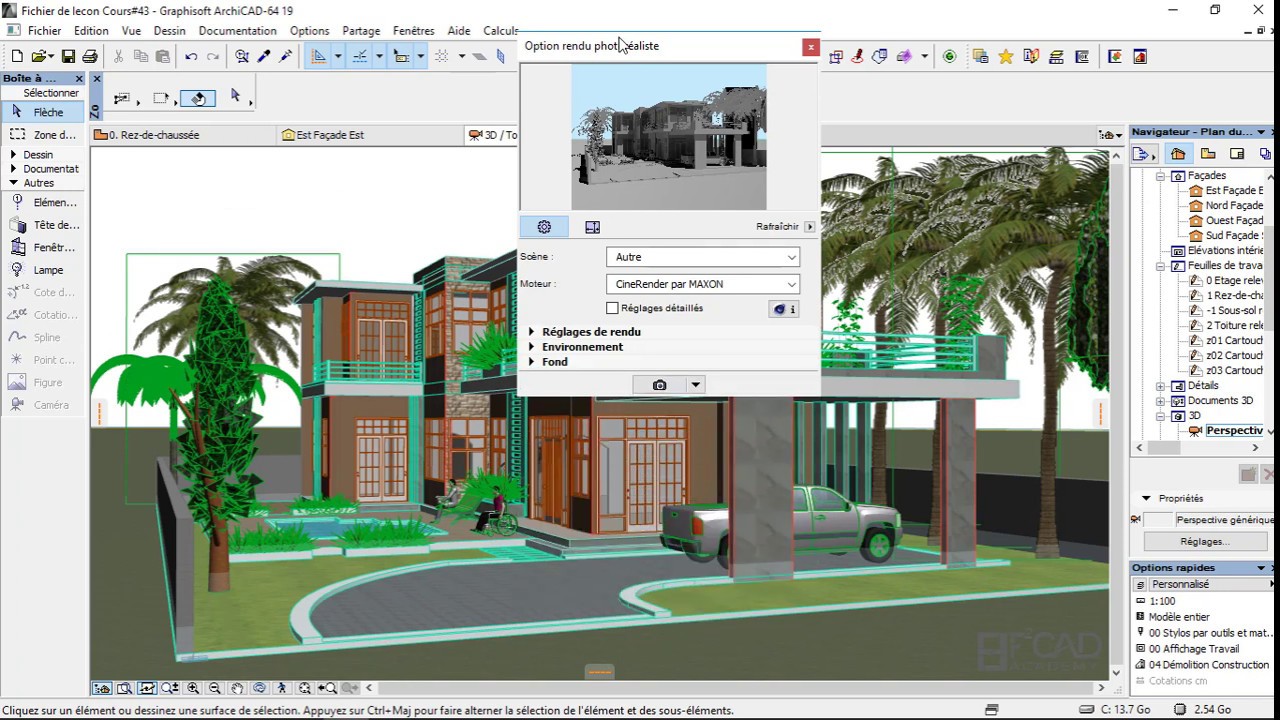This screenshot has width=1280, height=720.
Task: Open the dropdown arrow beside camera button
Action: click(x=695, y=385)
